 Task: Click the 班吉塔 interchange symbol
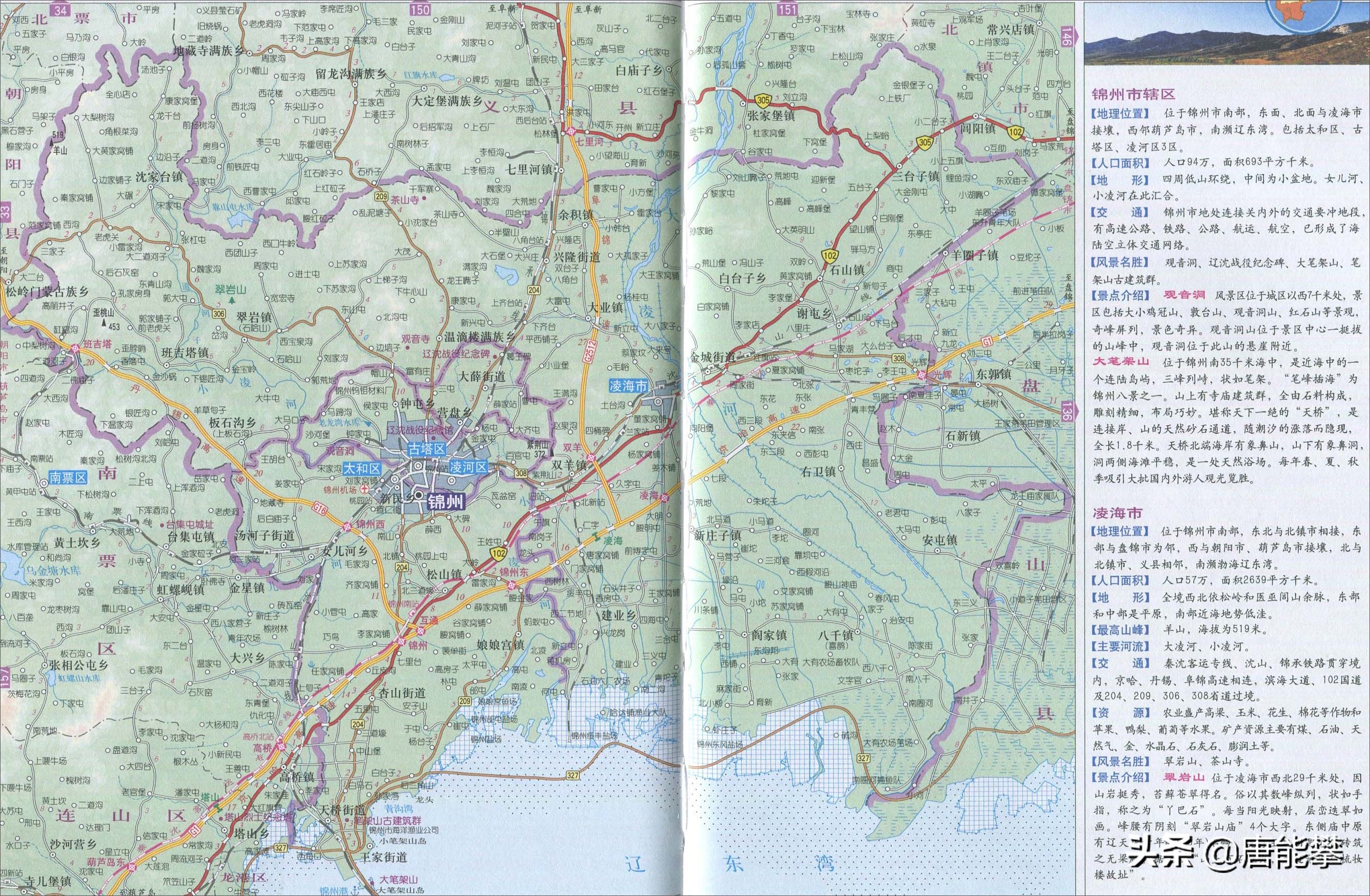[74, 348]
